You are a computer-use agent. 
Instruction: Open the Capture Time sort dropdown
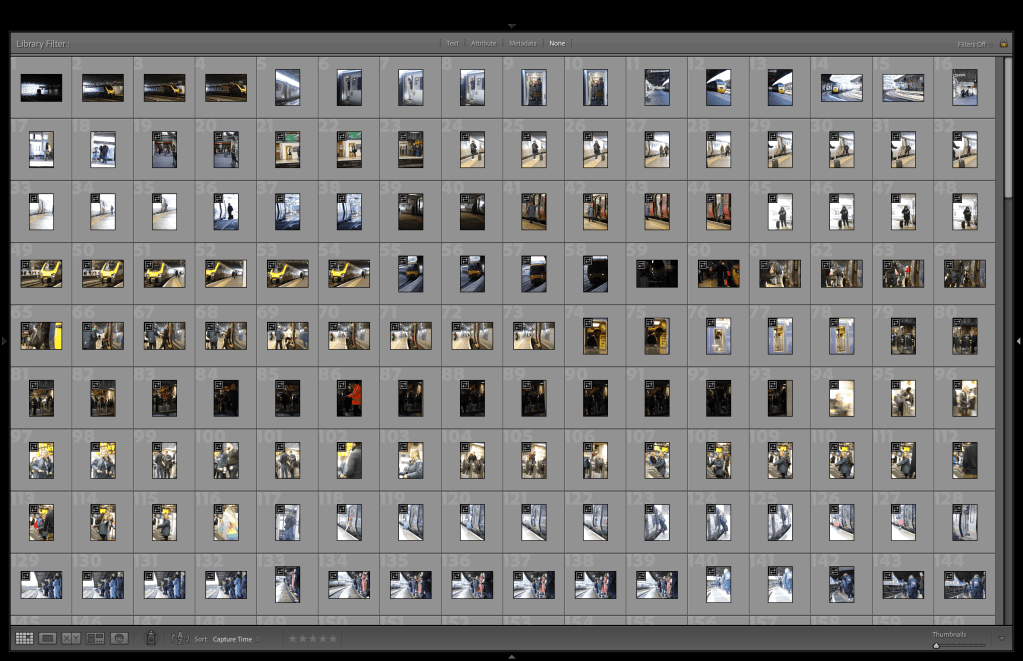[x=235, y=638]
